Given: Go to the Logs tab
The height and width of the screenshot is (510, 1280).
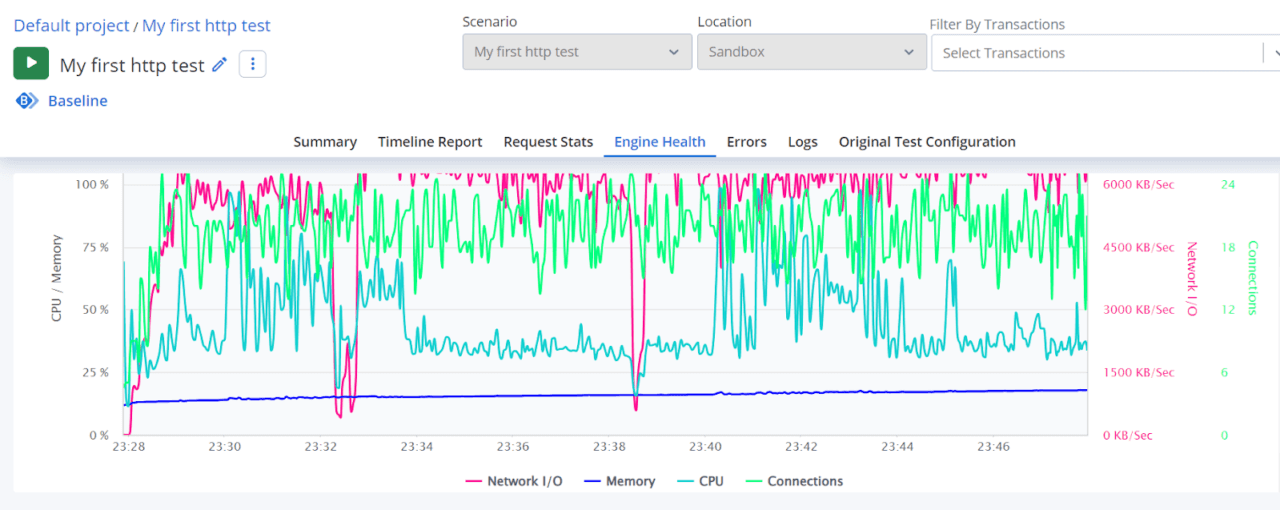Looking at the screenshot, I should coord(802,142).
